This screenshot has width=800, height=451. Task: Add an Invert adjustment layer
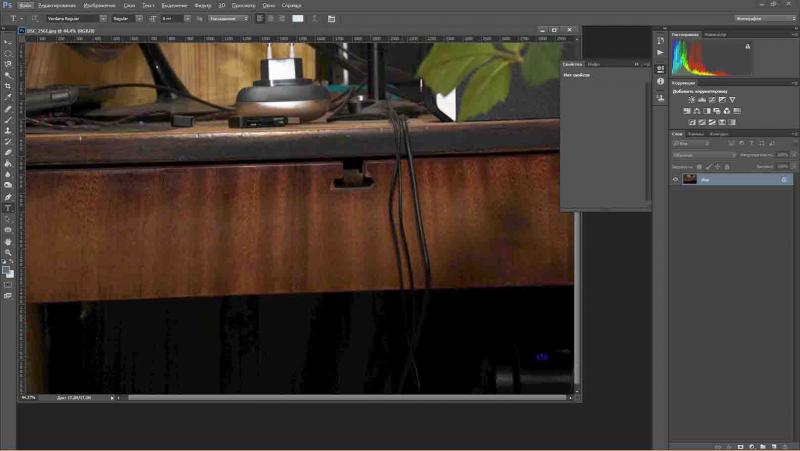[692, 122]
